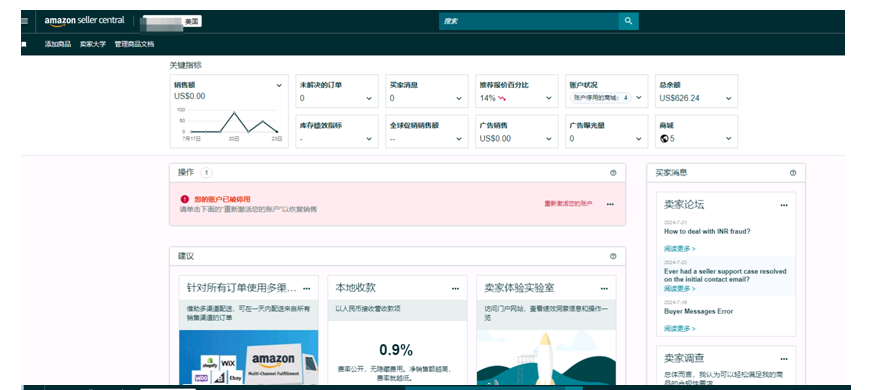
Task: Click the Amazon Seller Central logo
Action: (85, 21)
